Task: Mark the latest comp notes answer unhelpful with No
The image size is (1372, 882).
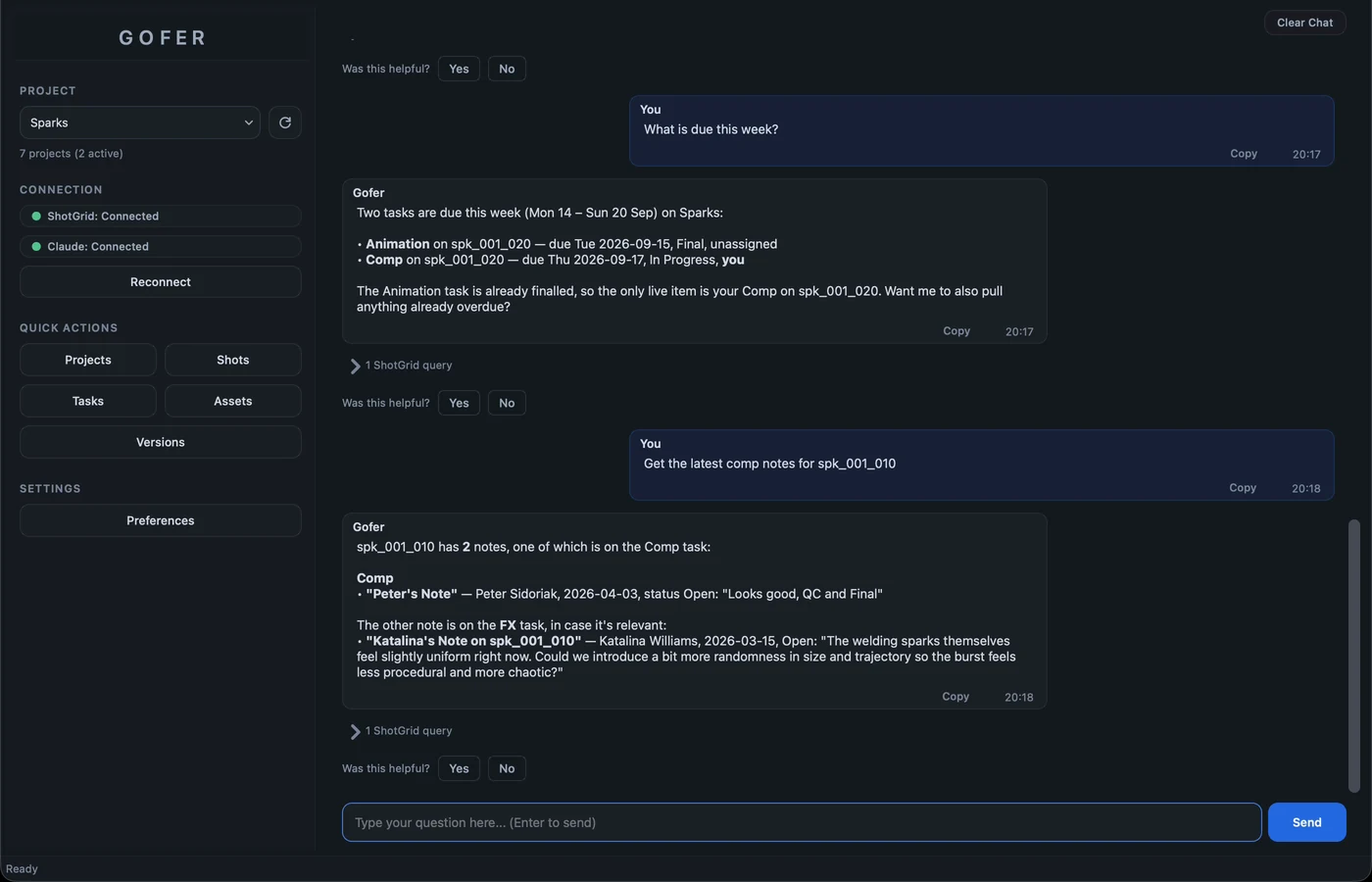Action: (x=507, y=768)
